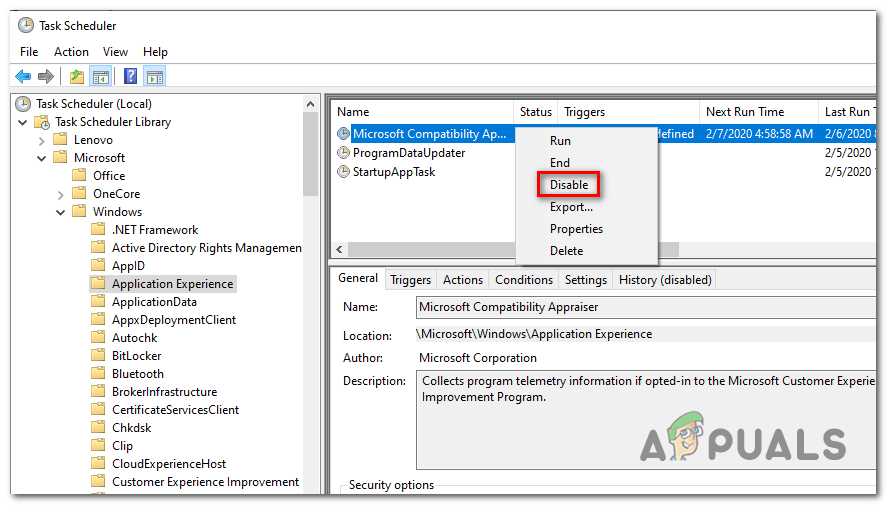
Task: Click the Back arrow toolbar icon
Action: [x=22, y=76]
